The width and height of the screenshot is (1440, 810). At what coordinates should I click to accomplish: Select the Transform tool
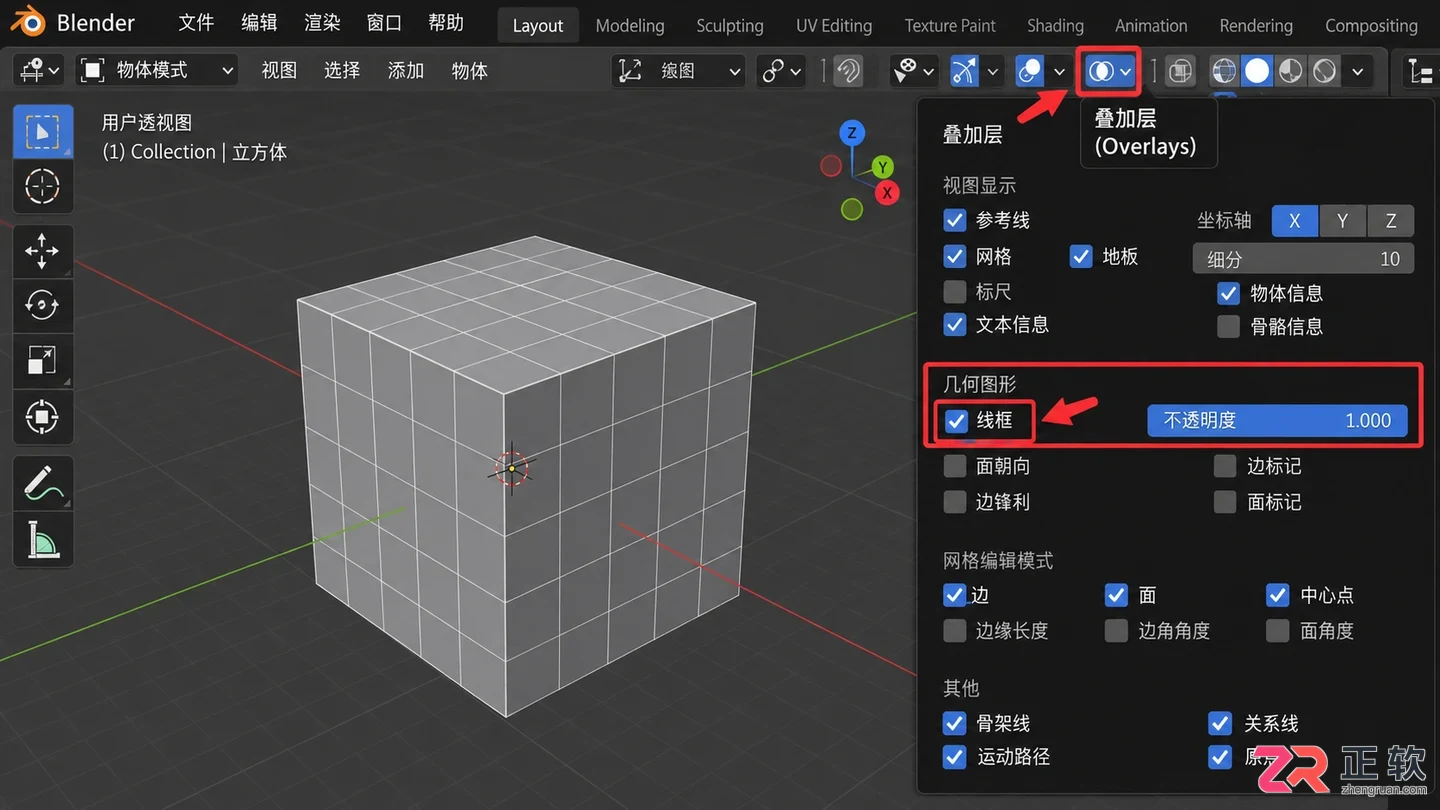42,416
